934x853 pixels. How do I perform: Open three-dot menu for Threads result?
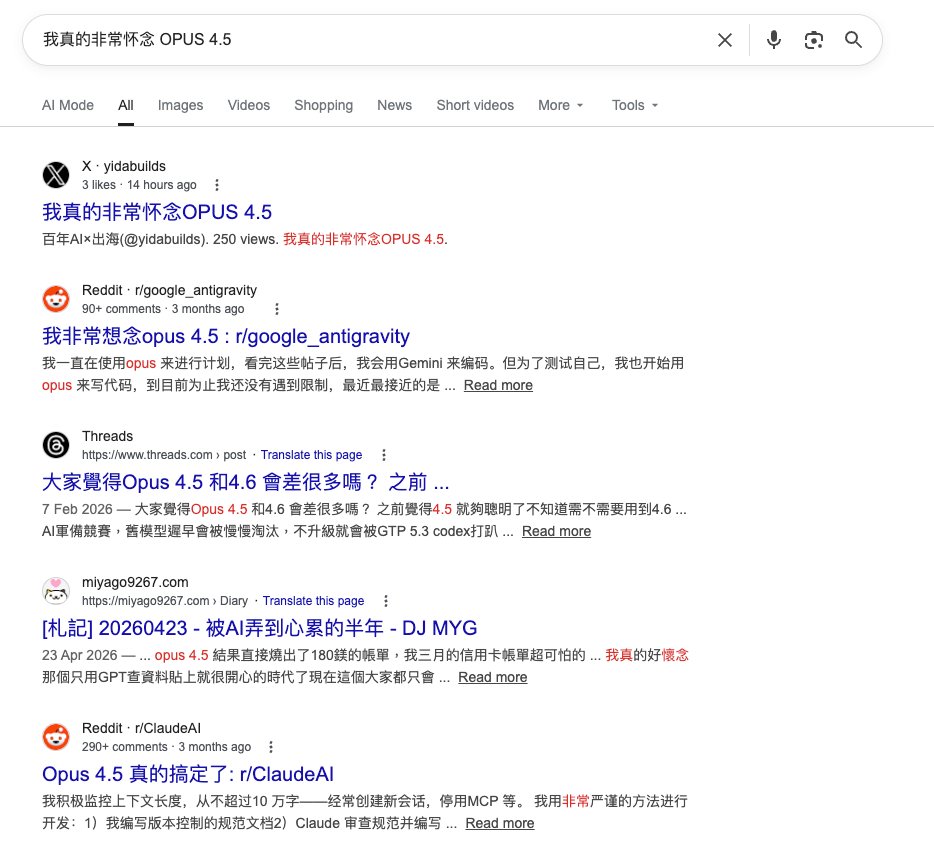pyautogui.click(x=384, y=455)
